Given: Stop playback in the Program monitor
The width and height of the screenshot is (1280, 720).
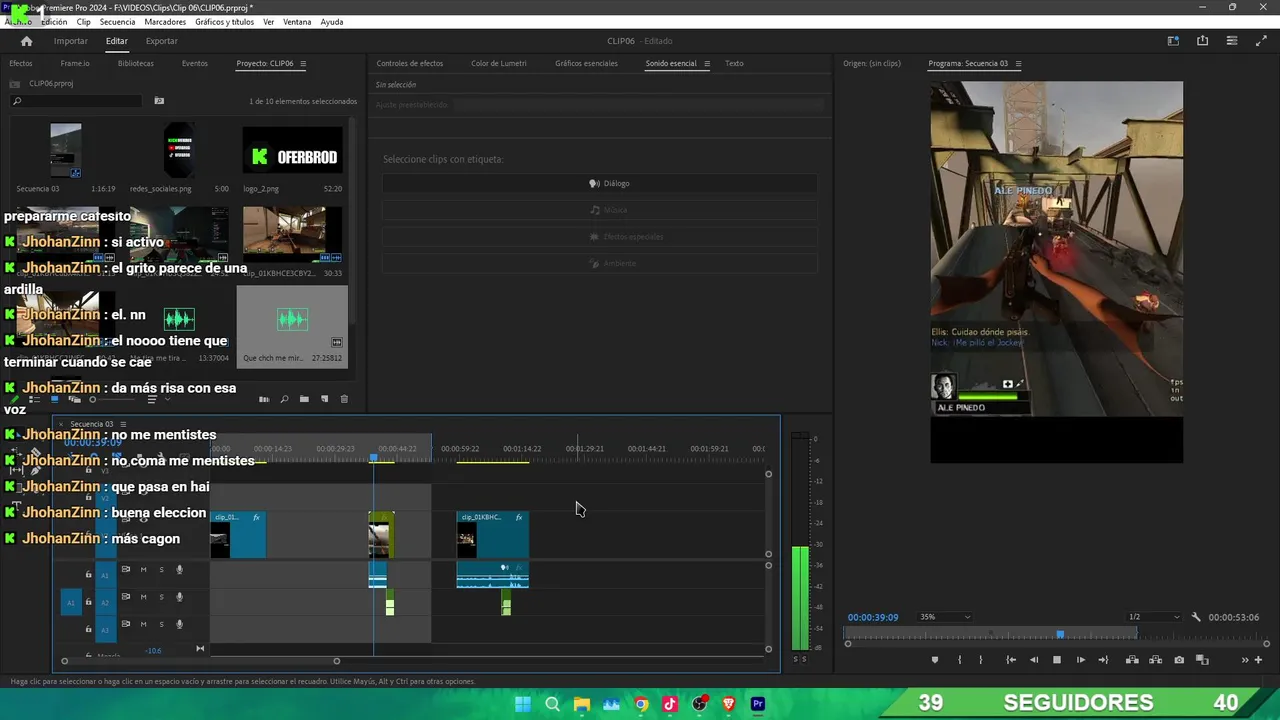Looking at the screenshot, I should point(1057,660).
